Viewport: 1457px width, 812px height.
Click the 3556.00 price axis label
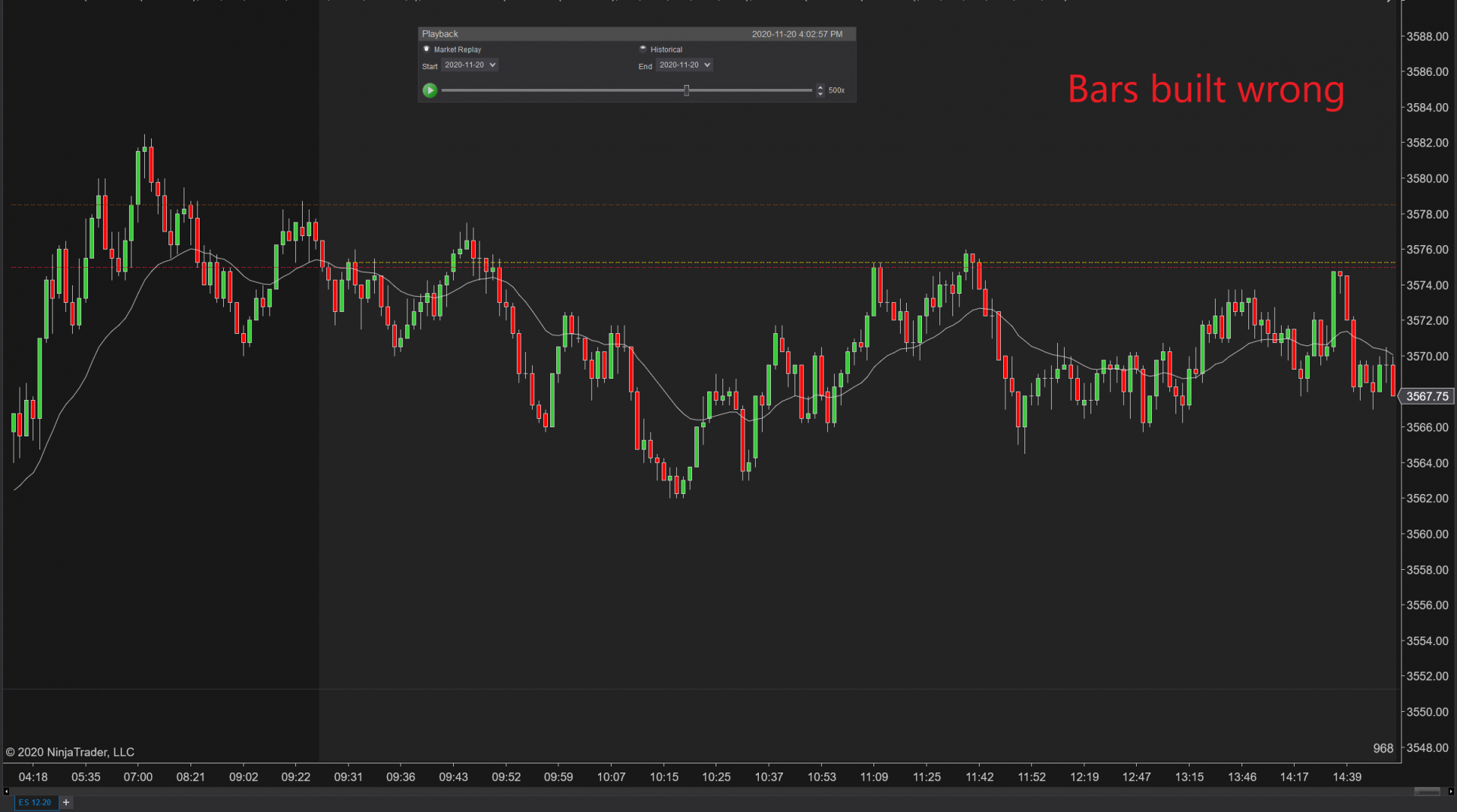pyautogui.click(x=1427, y=606)
